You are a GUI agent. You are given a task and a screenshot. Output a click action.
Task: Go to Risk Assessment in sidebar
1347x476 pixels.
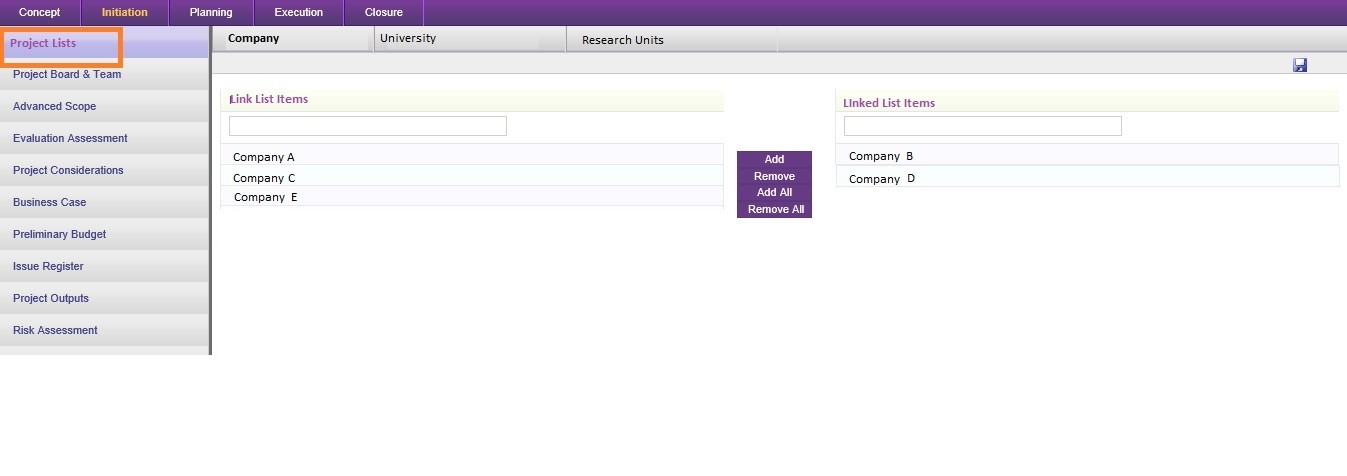(55, 331)
